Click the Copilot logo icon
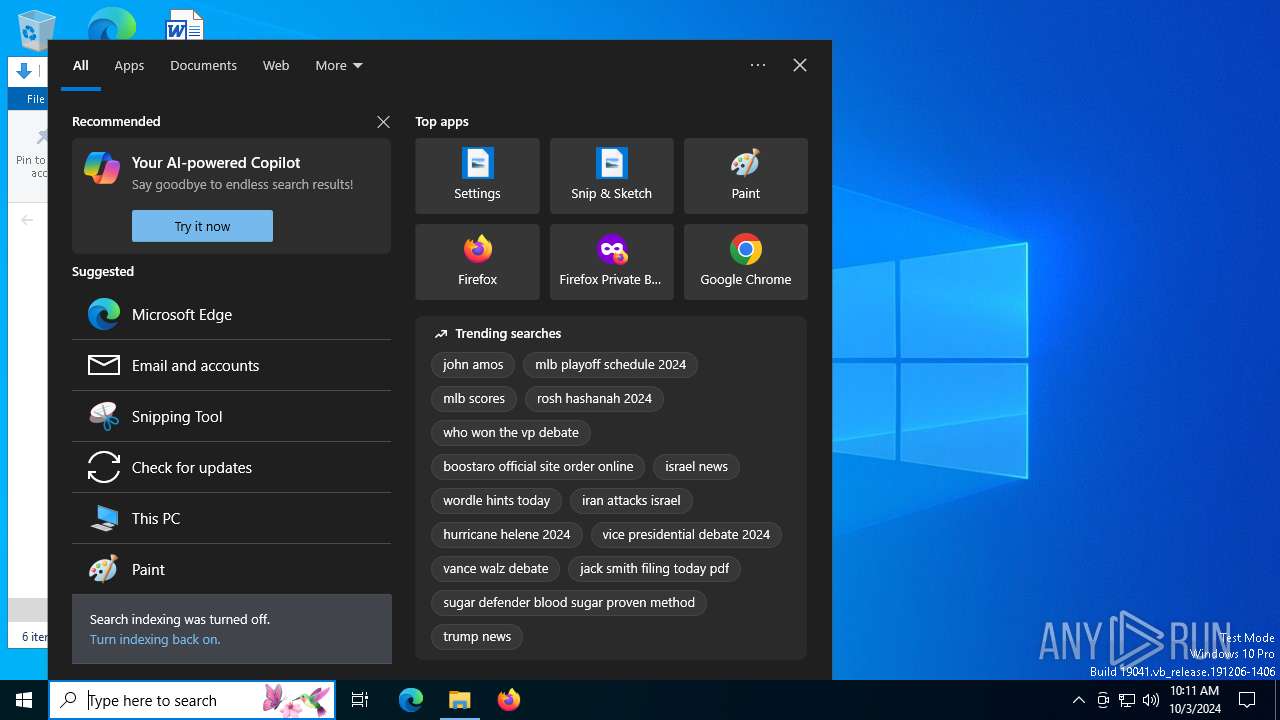The height and width of the screenshot is (720, 1280). (102, 168)
